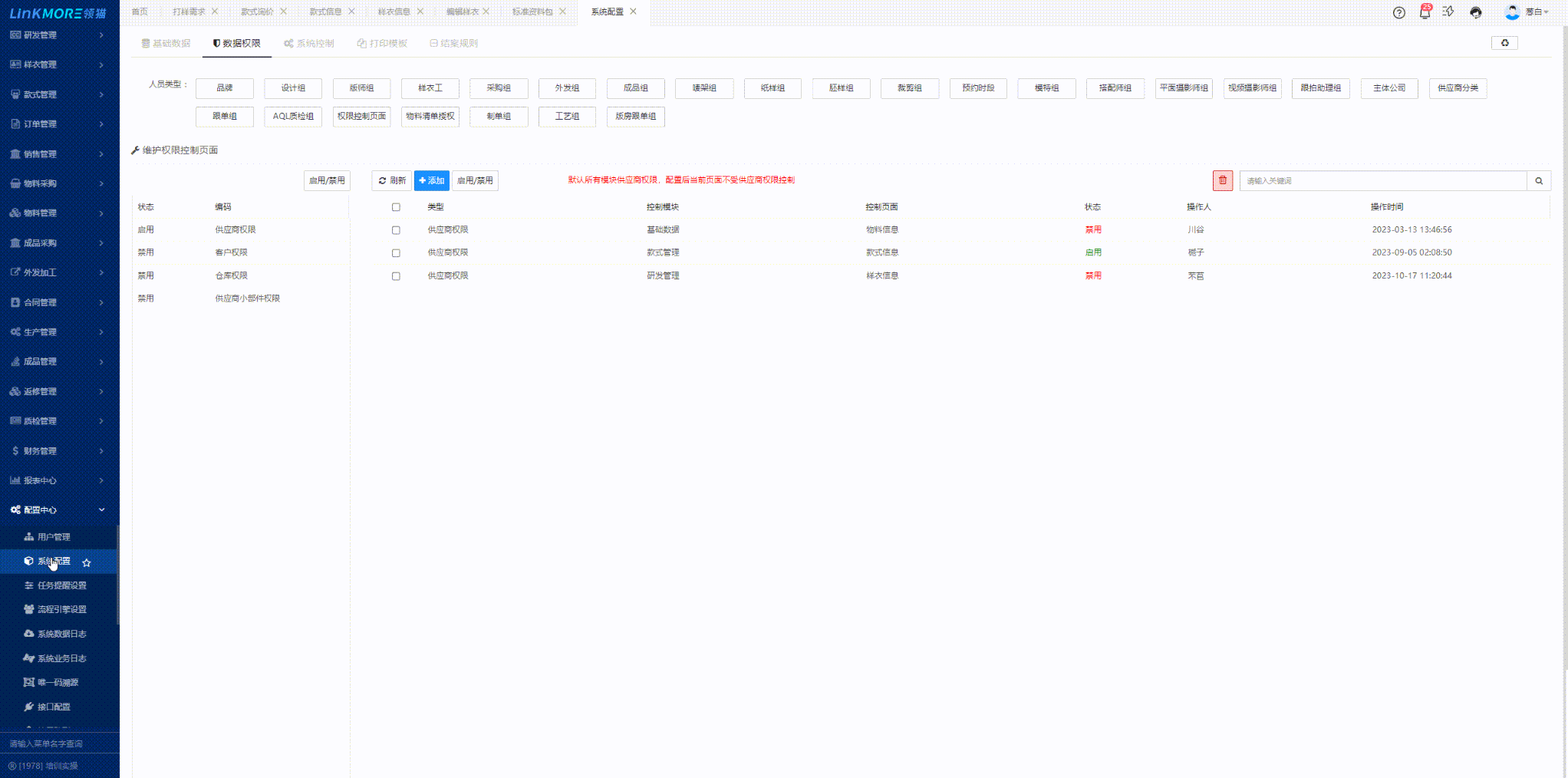Viewport: 1568px width, 778px height.
Task: Check the box for the 基础数据 row
Action: point(396,230)
